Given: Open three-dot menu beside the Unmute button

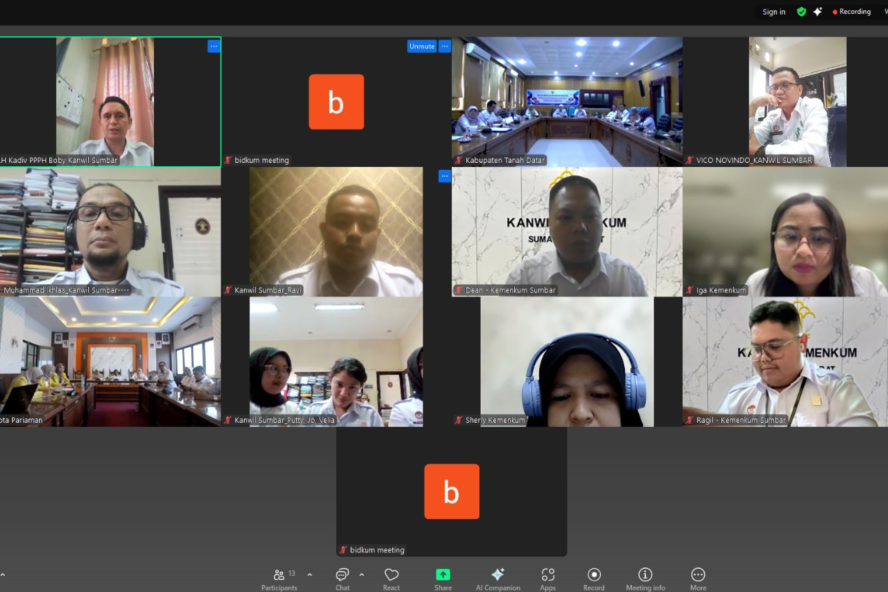Looking at the screenshot, I should click(445, 46).
